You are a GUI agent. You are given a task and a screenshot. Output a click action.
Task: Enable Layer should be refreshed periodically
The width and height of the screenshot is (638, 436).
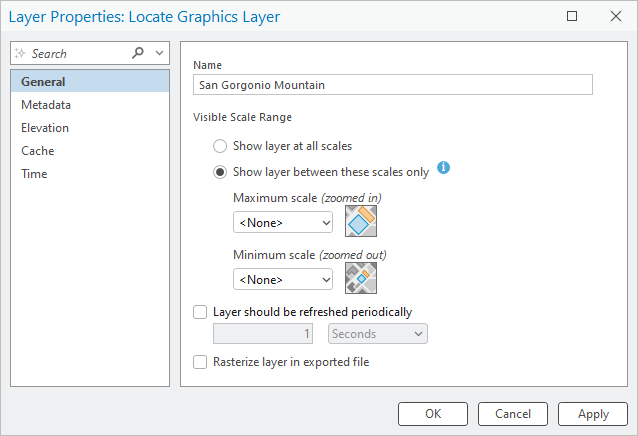coord(200,312)
